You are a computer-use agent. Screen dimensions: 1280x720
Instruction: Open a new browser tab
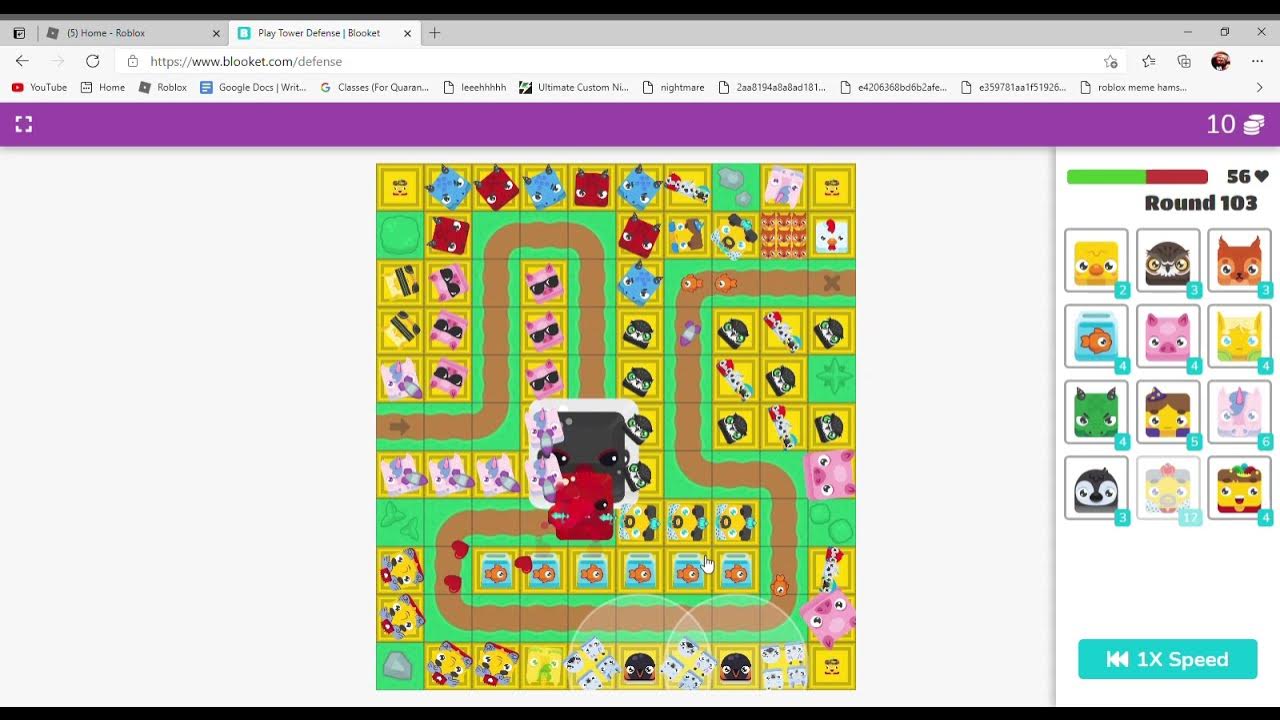(434, 33)
